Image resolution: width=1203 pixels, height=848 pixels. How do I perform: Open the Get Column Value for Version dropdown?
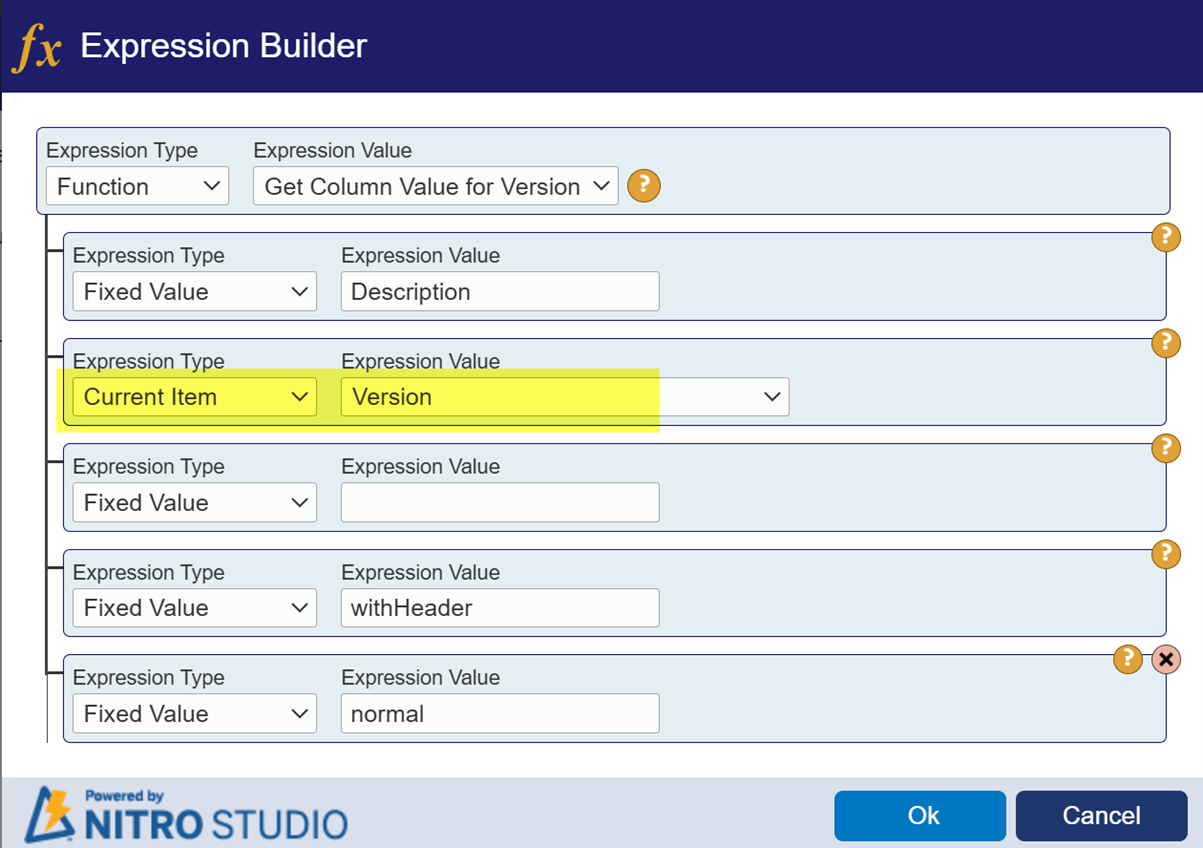[x=434, y=186]
